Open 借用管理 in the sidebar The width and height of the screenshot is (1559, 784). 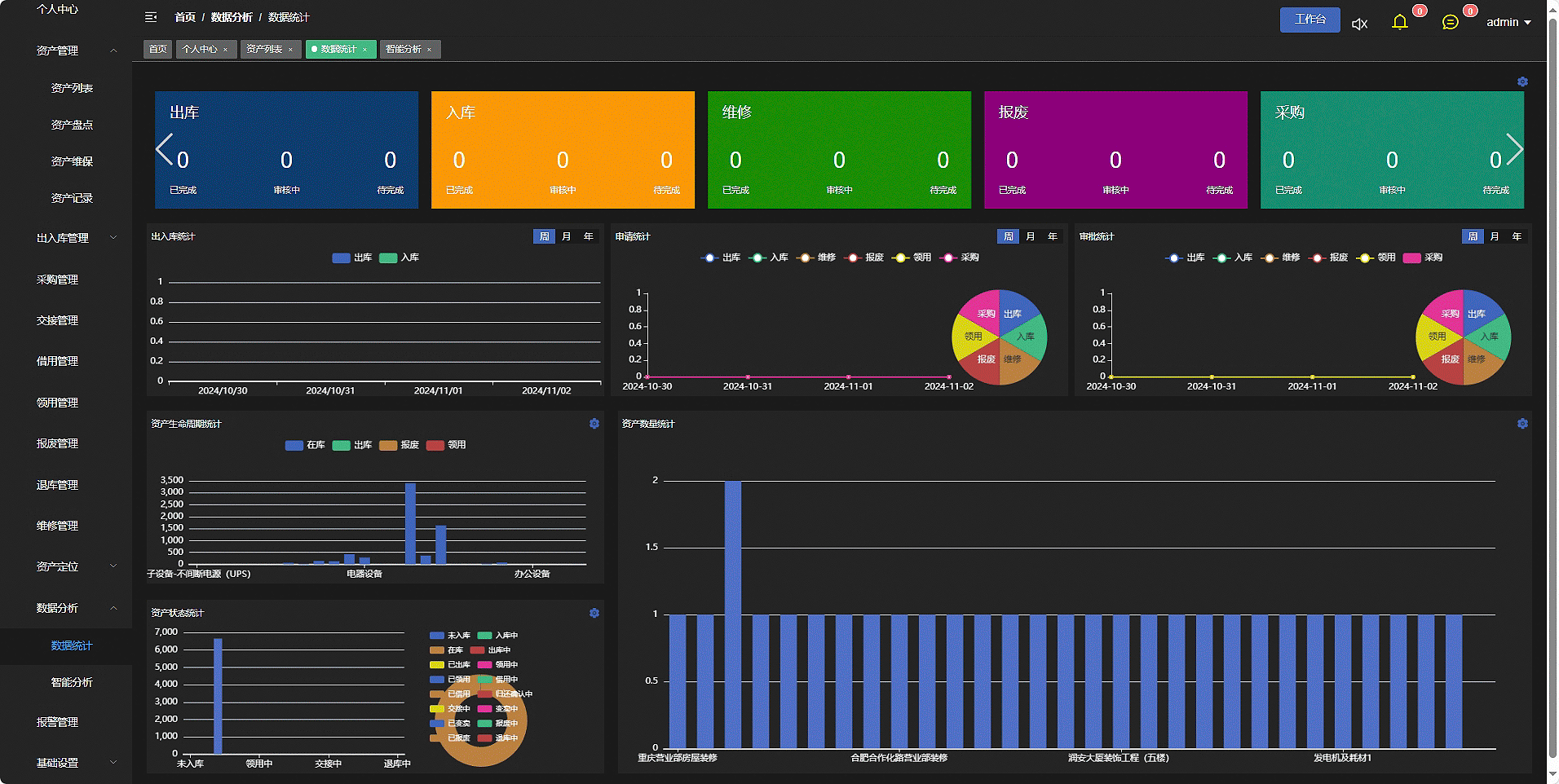click(x=57, y=361)
